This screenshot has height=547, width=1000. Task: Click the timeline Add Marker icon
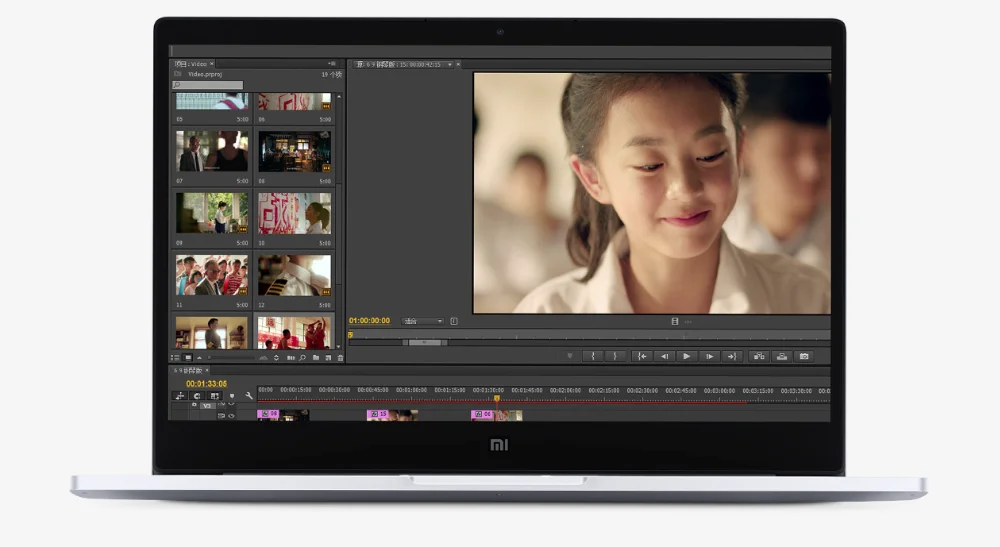click(232, 396)
